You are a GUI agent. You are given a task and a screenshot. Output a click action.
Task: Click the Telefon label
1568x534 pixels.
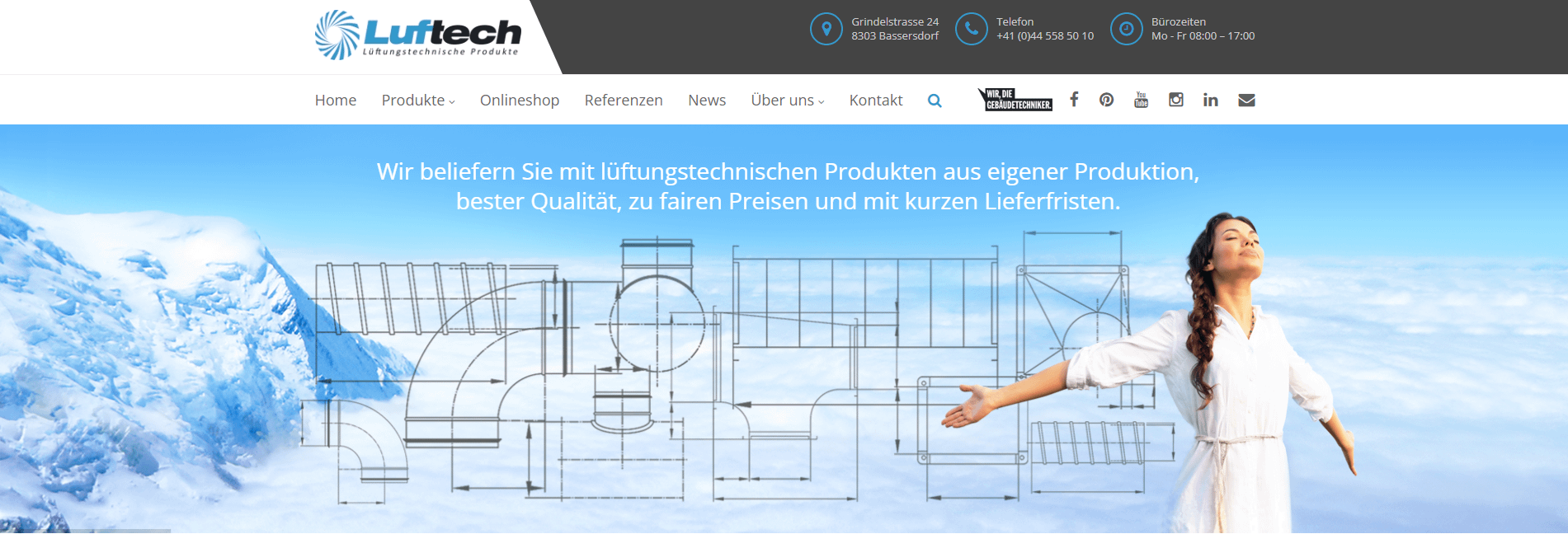(1015, 22)
